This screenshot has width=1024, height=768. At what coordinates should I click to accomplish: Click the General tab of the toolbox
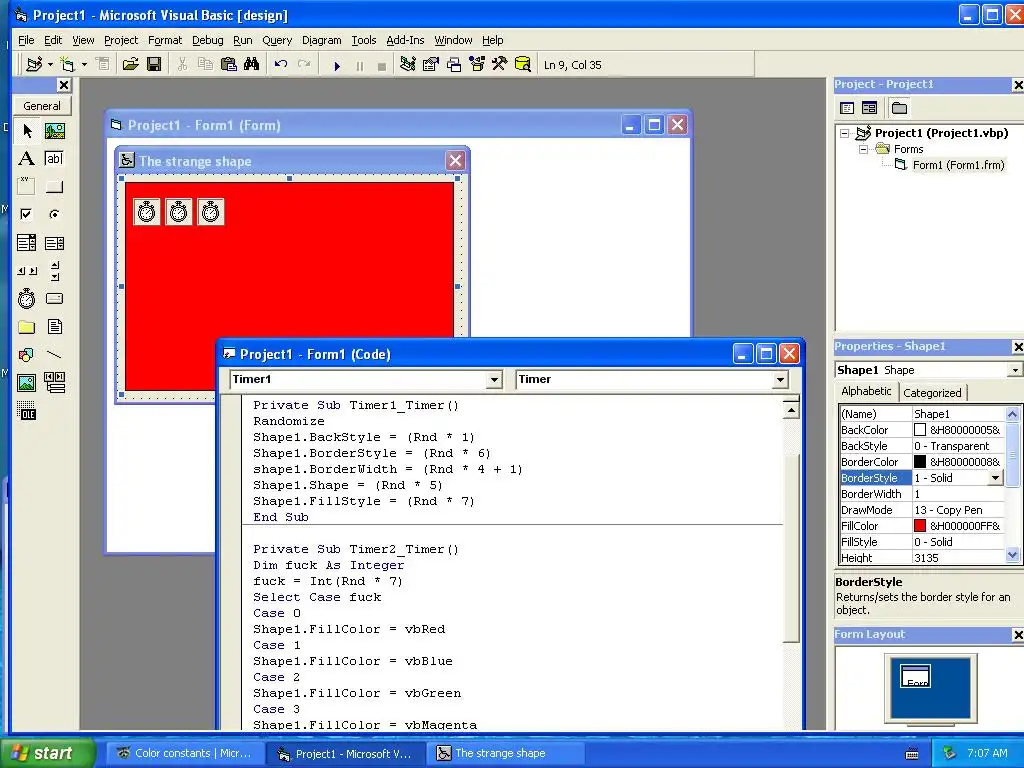pos(42,106)
